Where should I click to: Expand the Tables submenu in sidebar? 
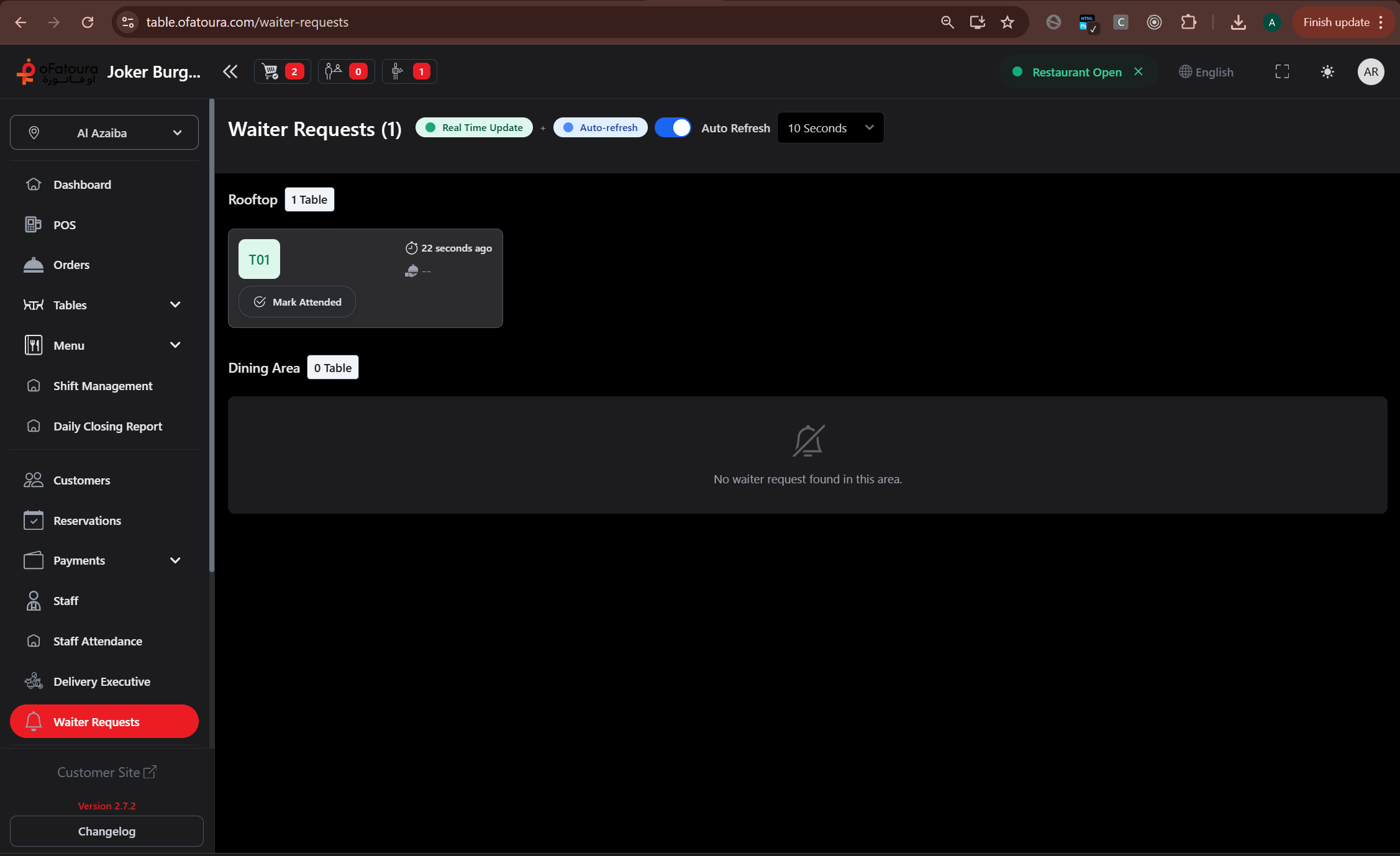click(103, 305)
